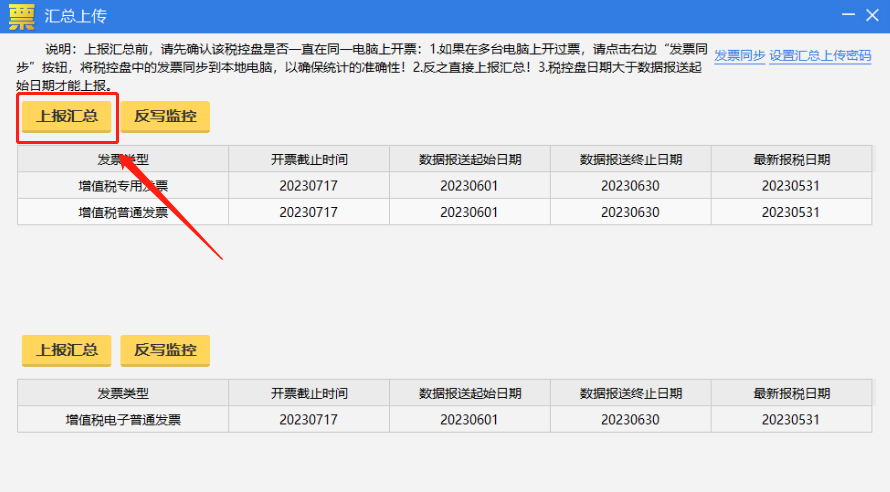Click 20230531 in the 增值税电子普通发票 row

(791, 420)
